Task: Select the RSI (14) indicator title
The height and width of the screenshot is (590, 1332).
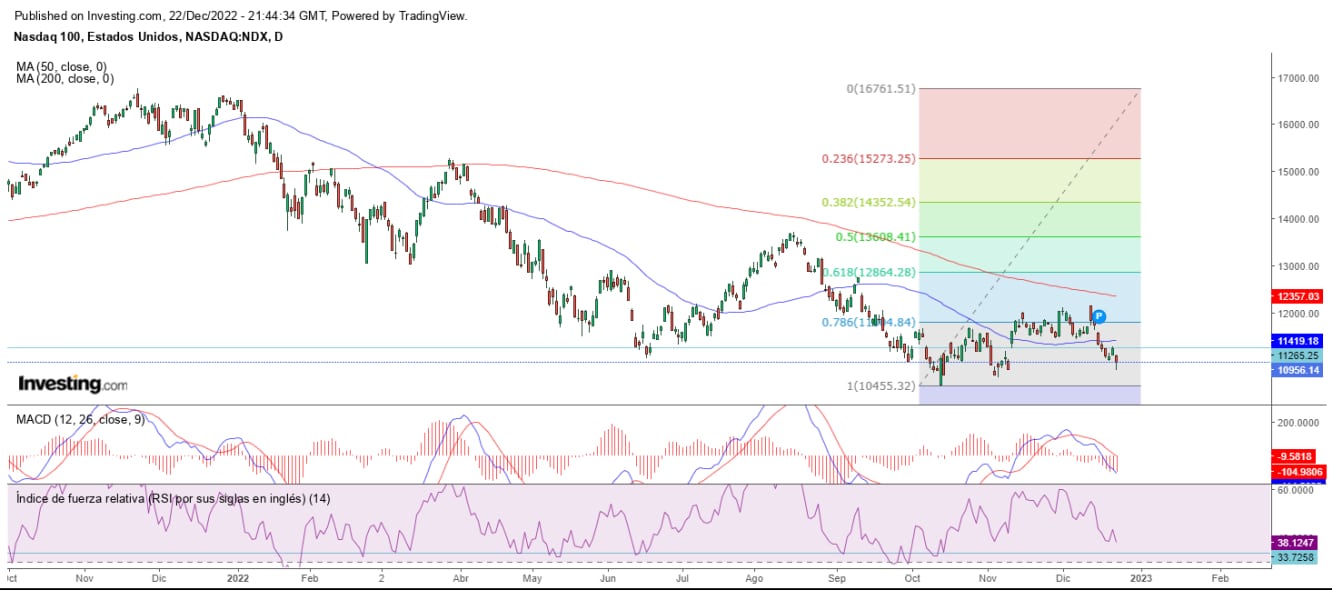Action: point(173,498)
